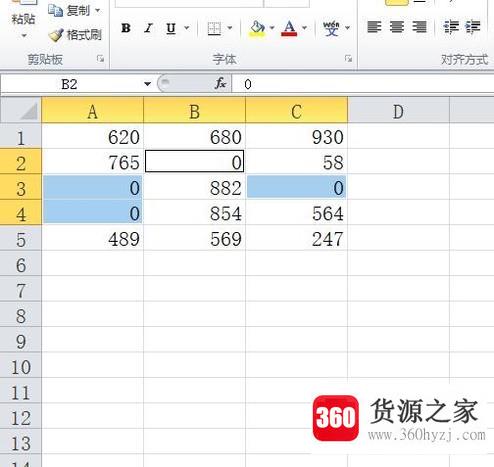Apply yellow fill color bucket
This screenshot has height=467, width=494.
pyautogui.click(x=257, y=29)
